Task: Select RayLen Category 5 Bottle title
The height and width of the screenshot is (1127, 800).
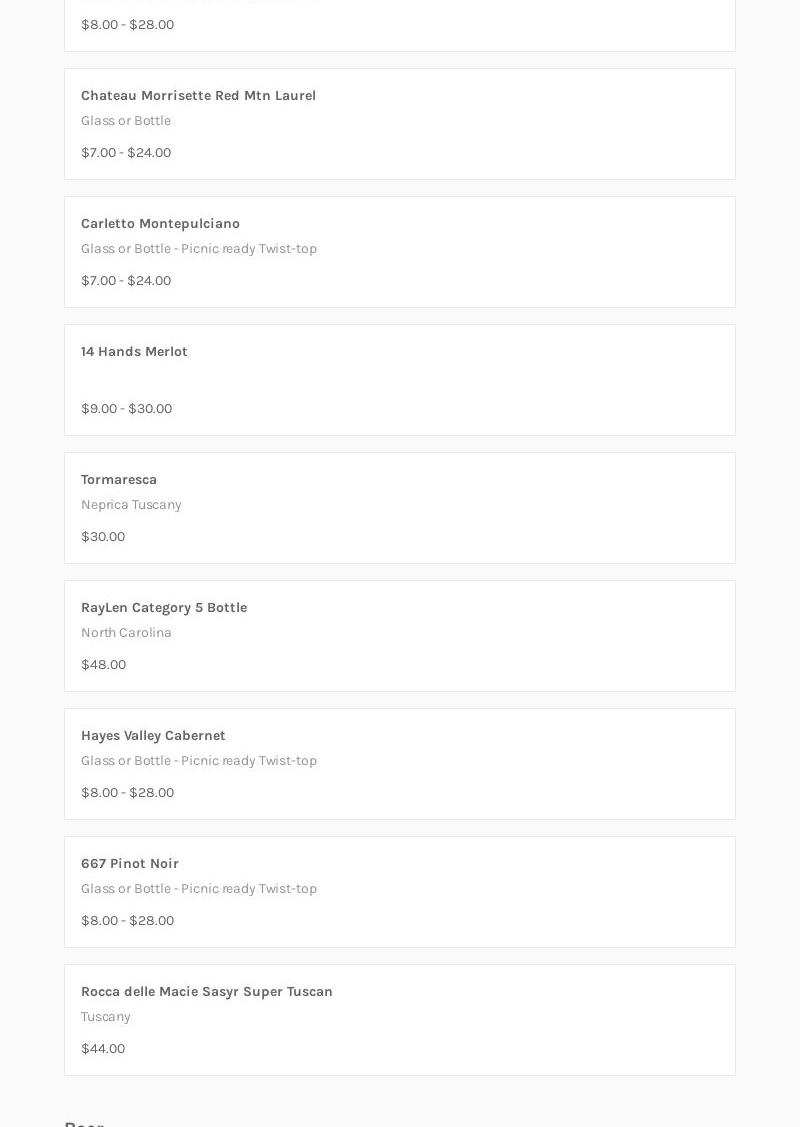Action: click(164, 608)
